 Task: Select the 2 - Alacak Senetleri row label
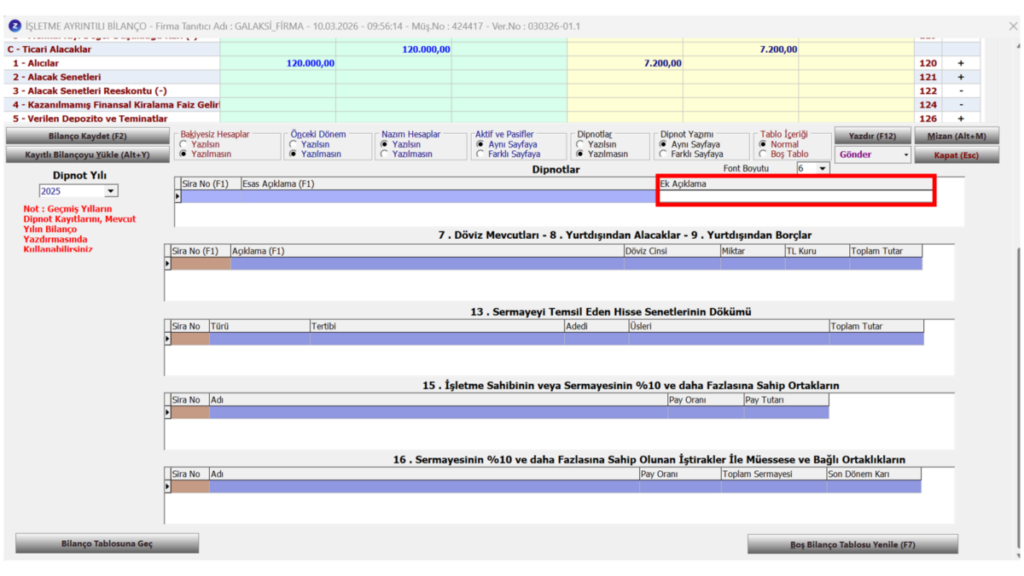point(57,77)
